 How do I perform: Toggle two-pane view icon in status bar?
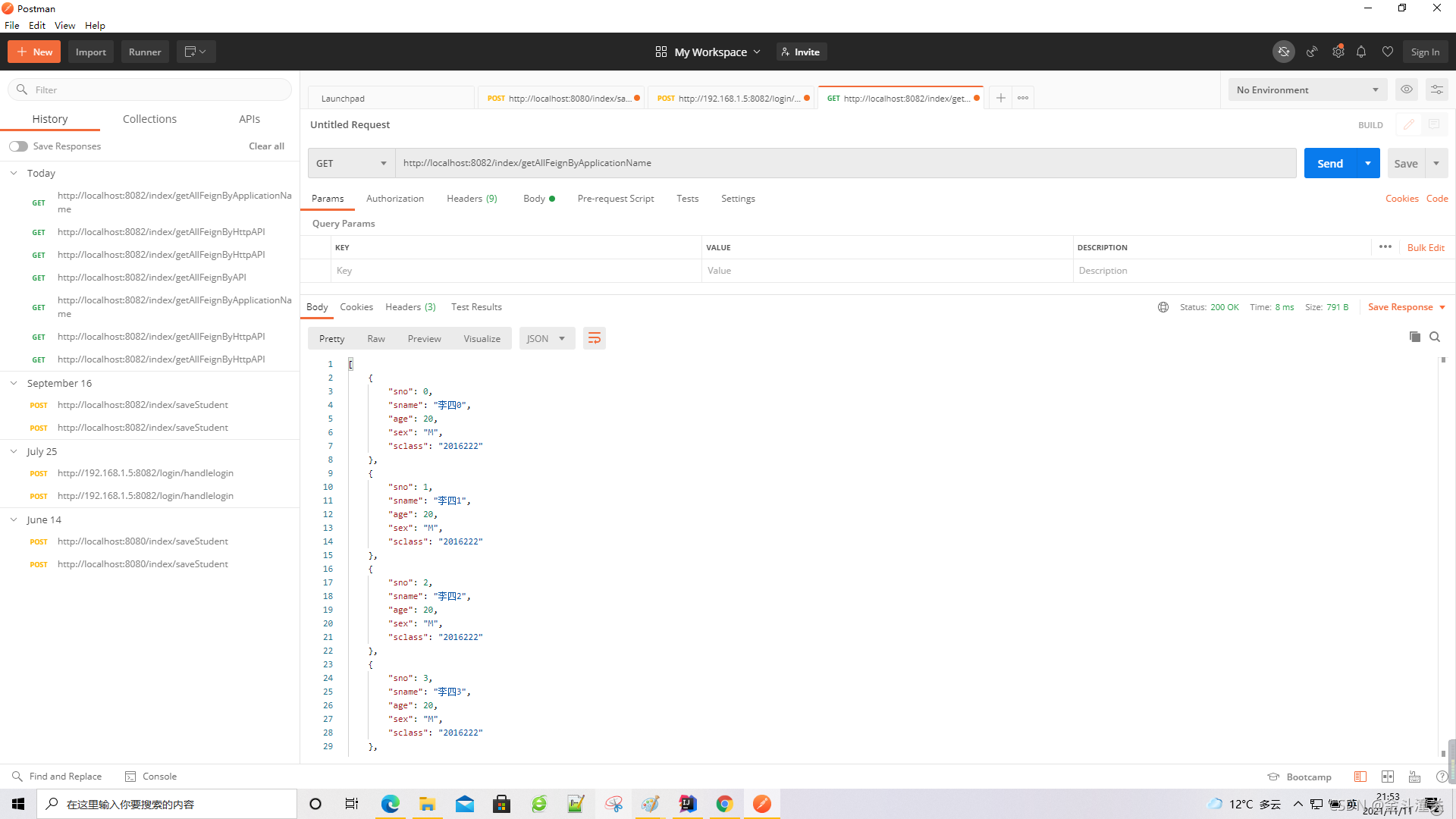(1387, 777)
